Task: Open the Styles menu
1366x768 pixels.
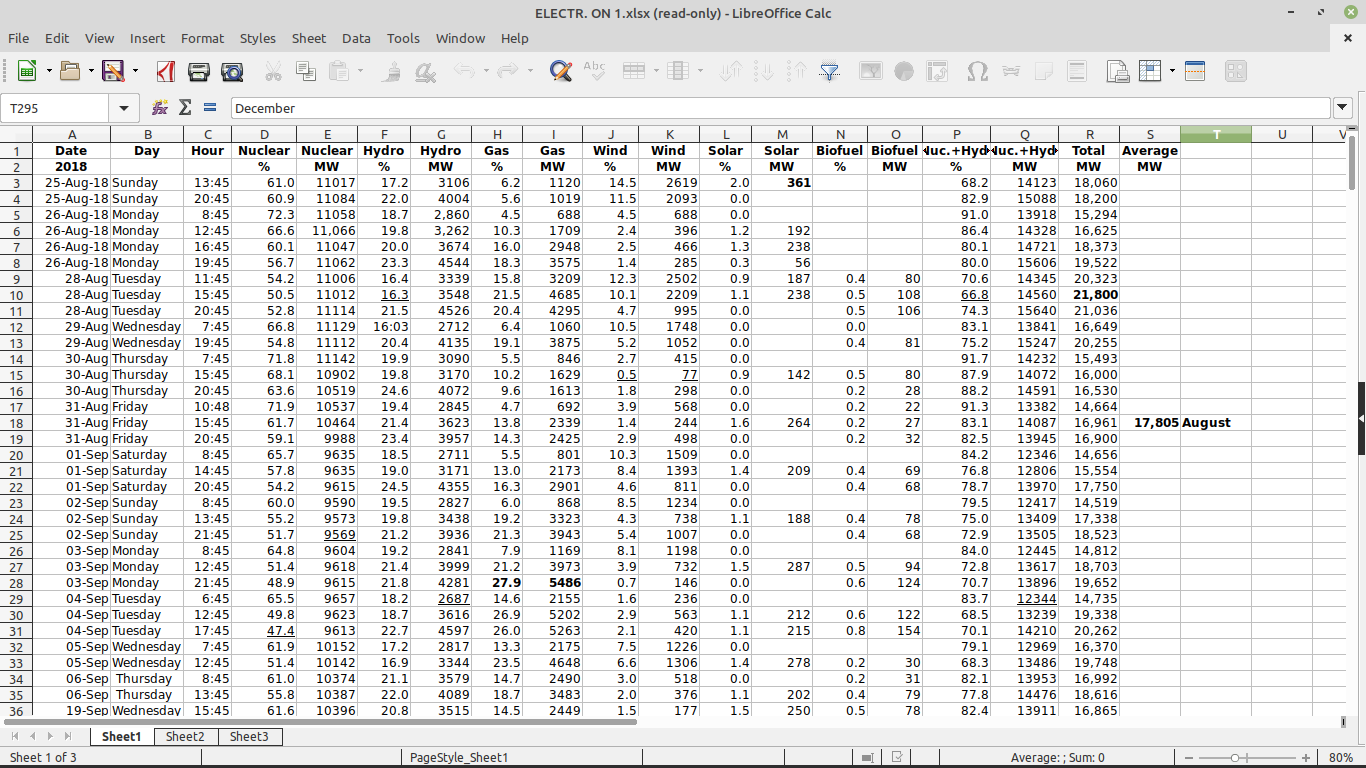Action: coord(258,38)
